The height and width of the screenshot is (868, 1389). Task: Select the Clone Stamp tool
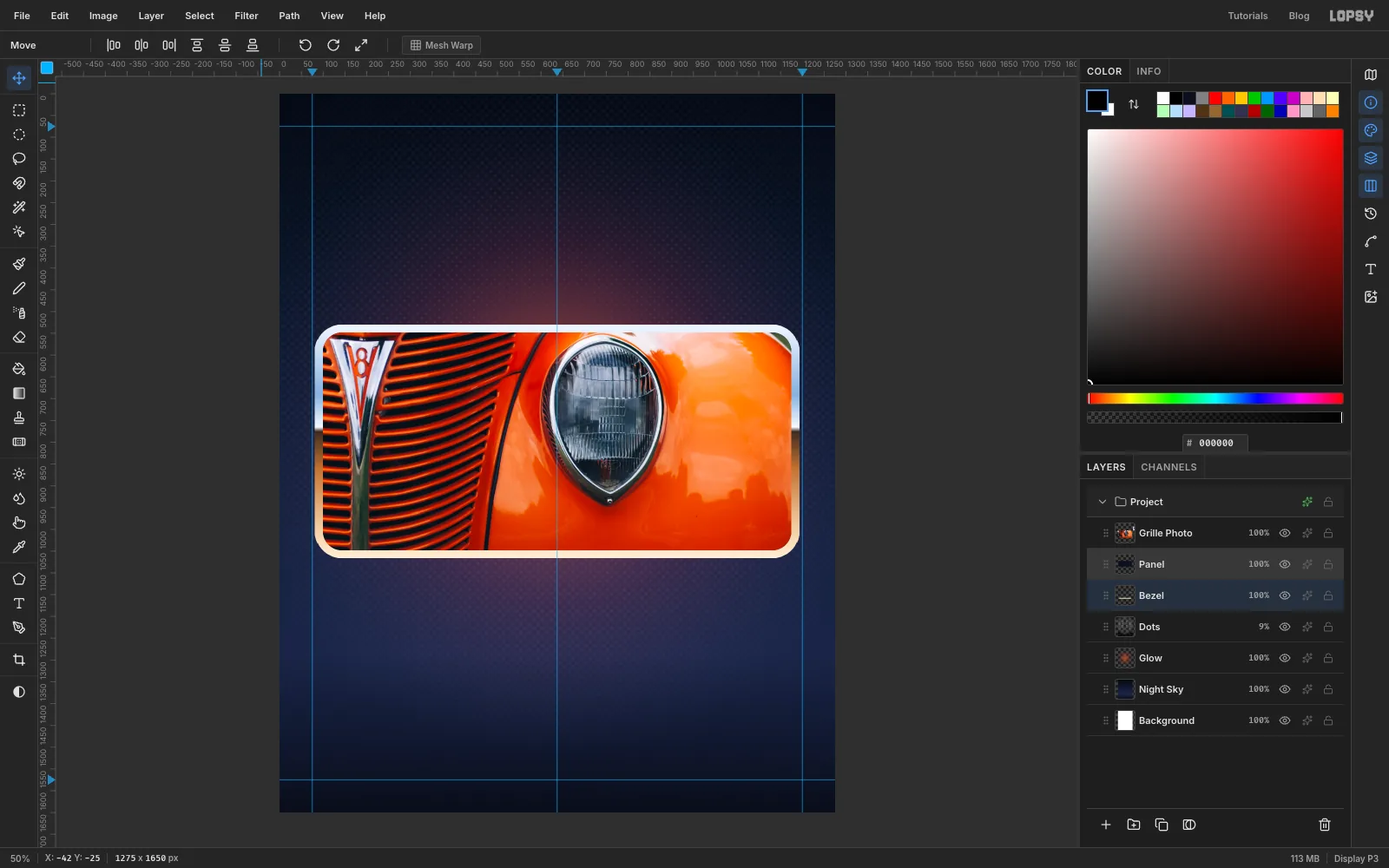19,418
